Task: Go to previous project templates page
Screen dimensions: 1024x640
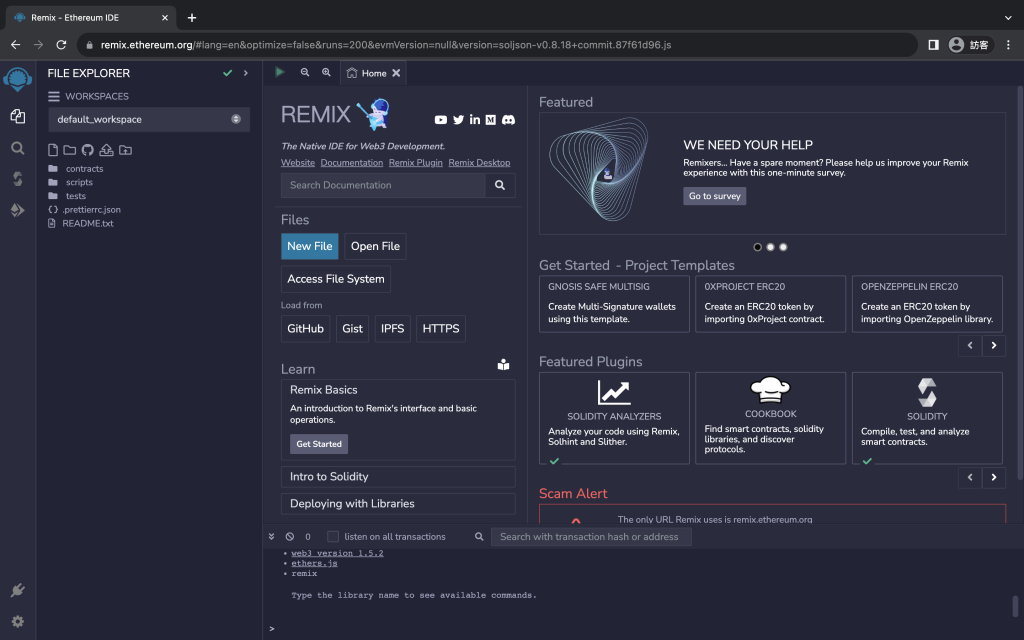Action: pos(970,345)
